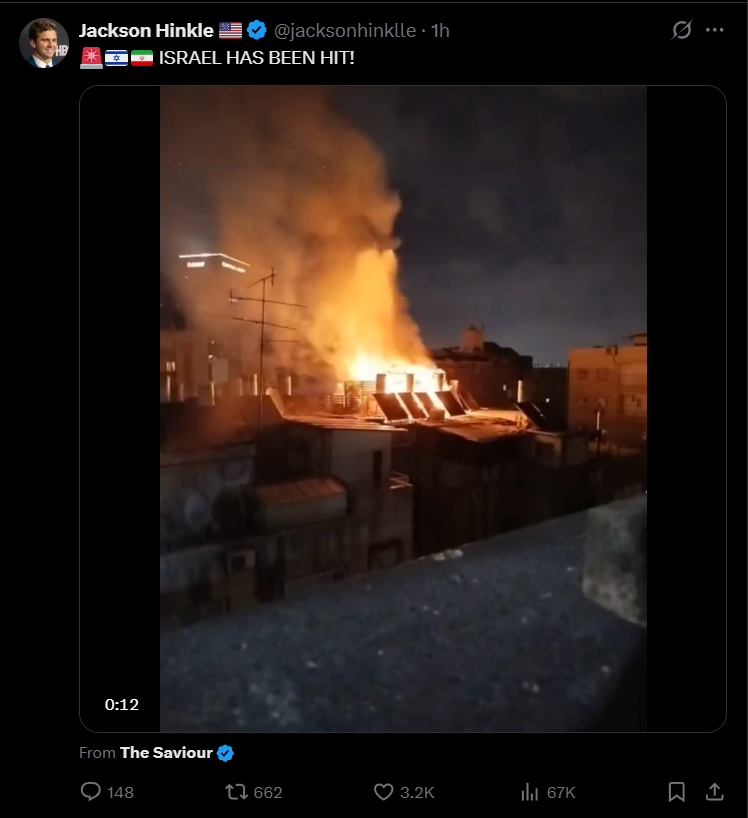Open the Jackson Hinkle display name link
Image resolution: width=748 pixels, height=818 pixels.
[x=146, y=31]
